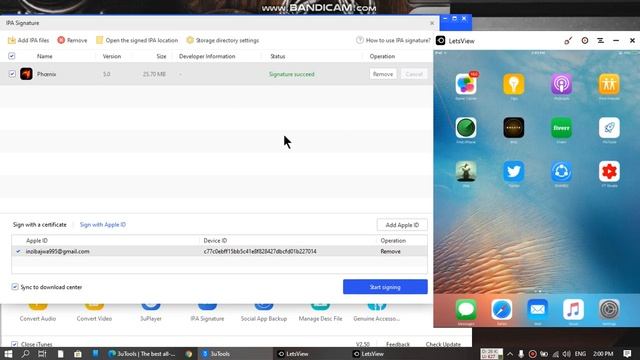Click the Start signing button
640x360 pixels.
point(385,287)
